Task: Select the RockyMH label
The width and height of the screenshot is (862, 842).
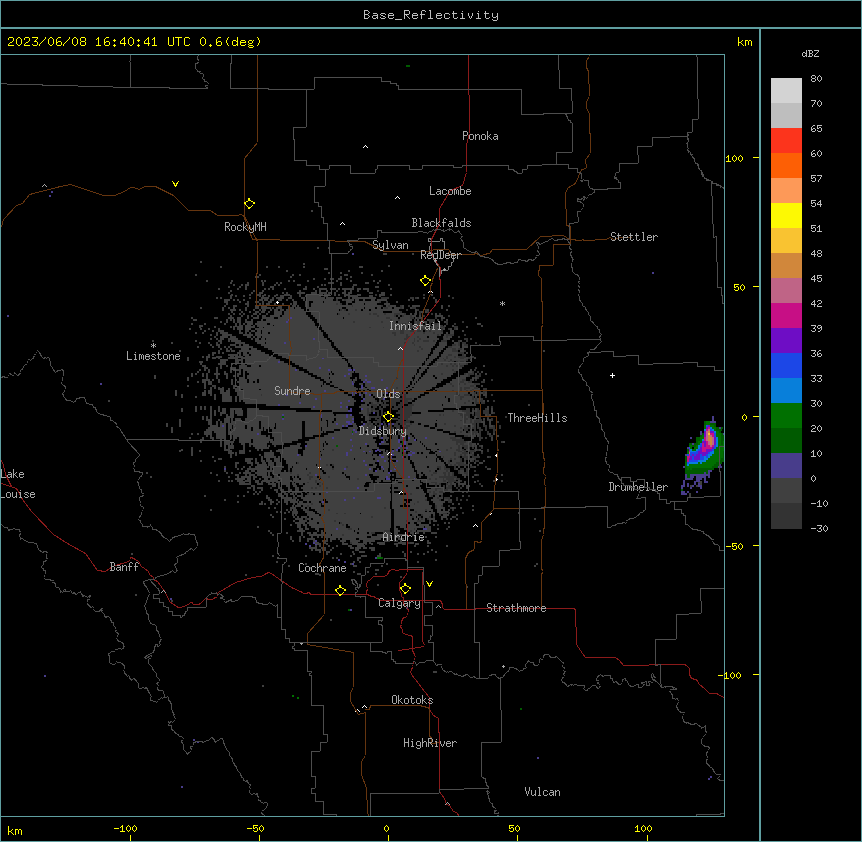Action: click(x=245, y=227)
